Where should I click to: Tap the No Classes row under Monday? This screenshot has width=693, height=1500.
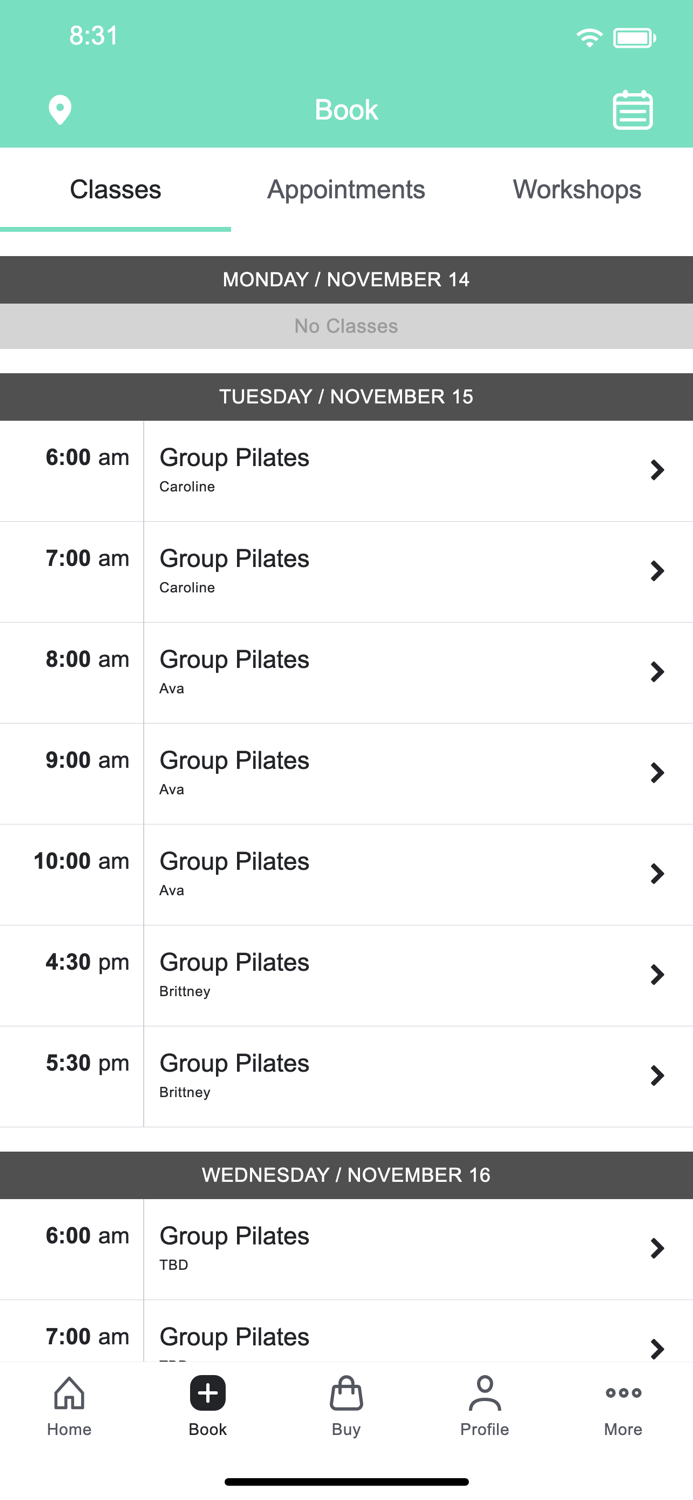click(346, 326)
